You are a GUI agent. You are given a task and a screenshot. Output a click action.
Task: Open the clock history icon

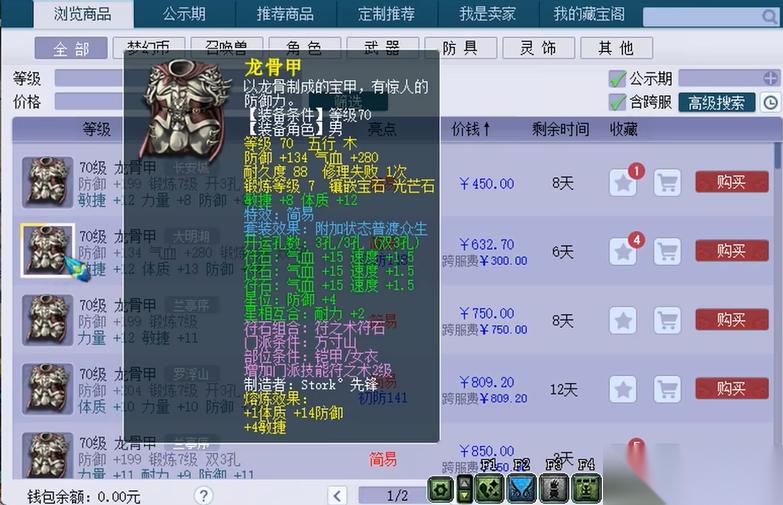(x=771, y=102)
